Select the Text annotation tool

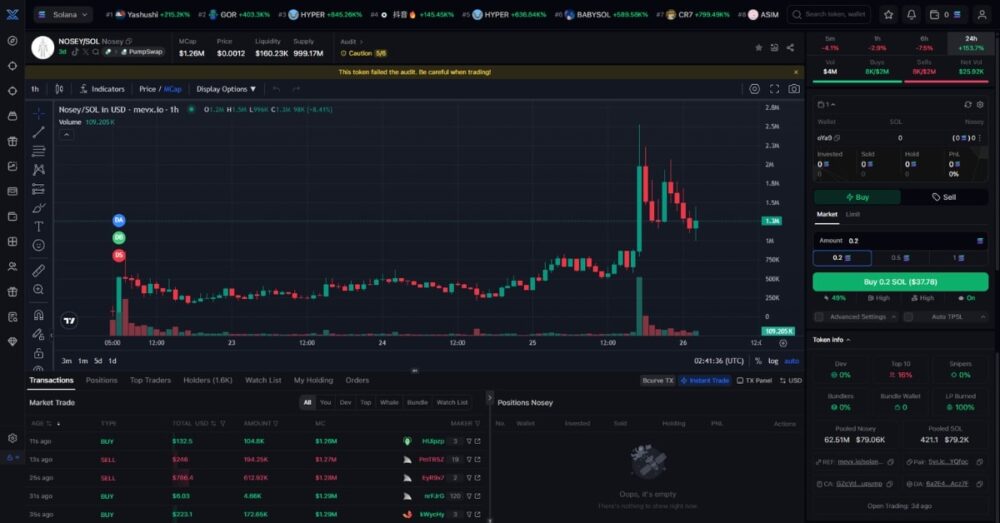pos(39,226)
